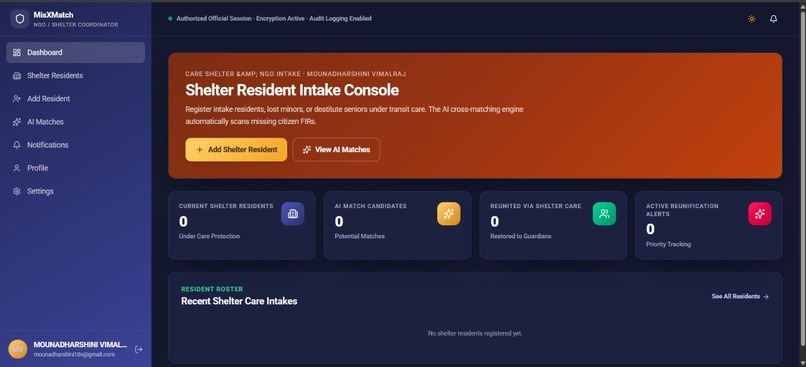Click the Add Resident person-plus icon
Screen dimensions: 806x367
[x=16, y=99]
